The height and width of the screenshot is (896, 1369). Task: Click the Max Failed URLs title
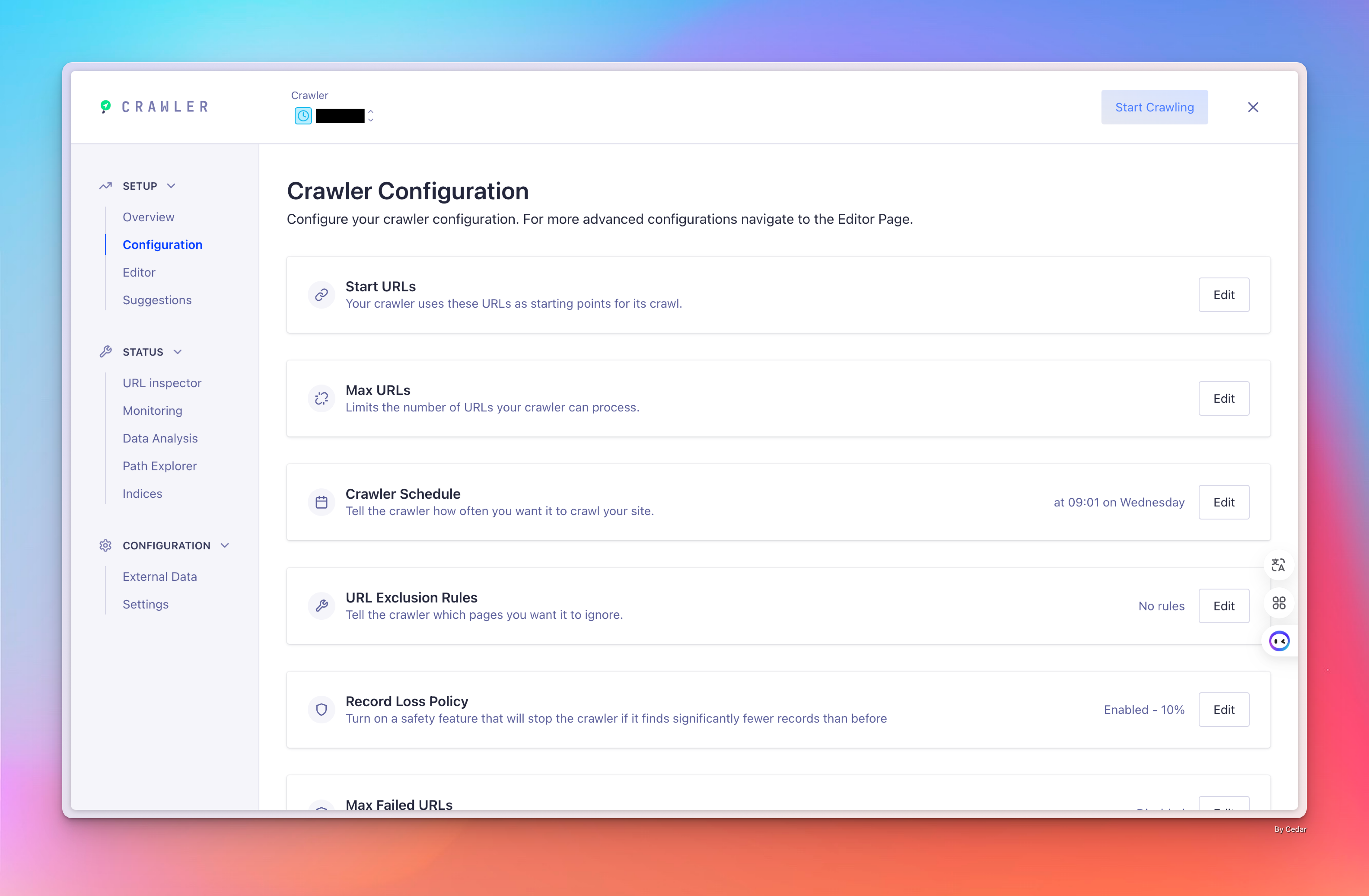pos(399,805)
